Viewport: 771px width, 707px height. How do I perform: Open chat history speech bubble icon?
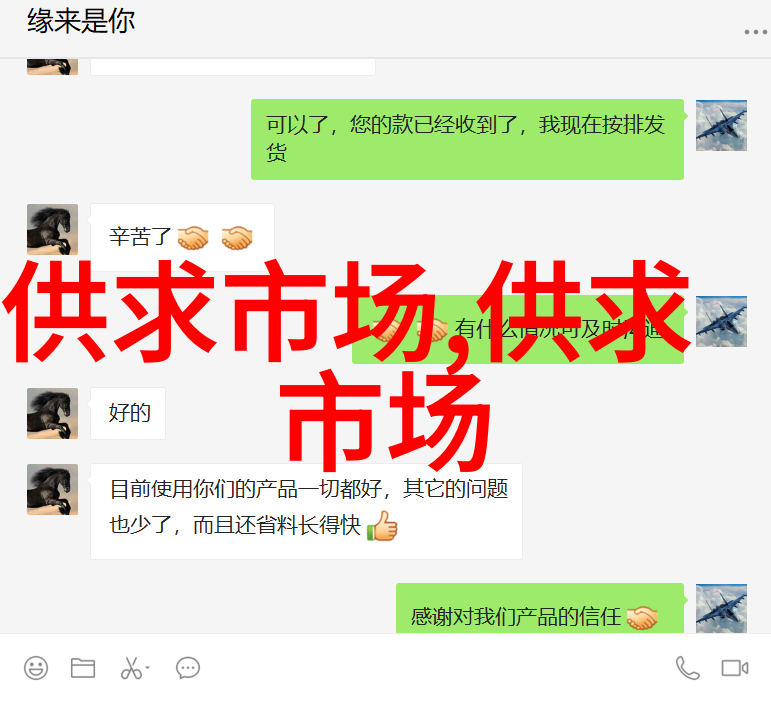click(x=188, y=668)
